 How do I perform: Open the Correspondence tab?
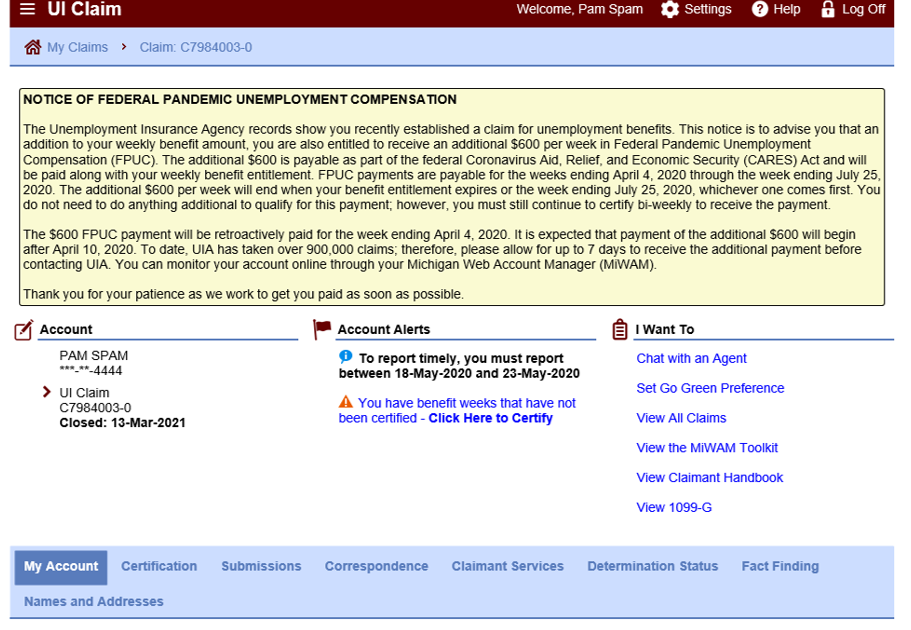click(376, 566)
